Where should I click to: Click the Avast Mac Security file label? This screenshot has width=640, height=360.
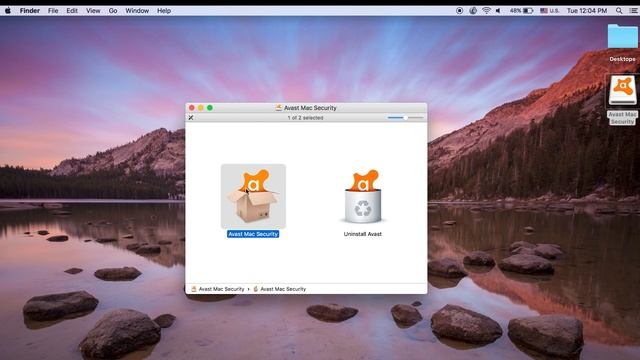[x=253, y=234]
